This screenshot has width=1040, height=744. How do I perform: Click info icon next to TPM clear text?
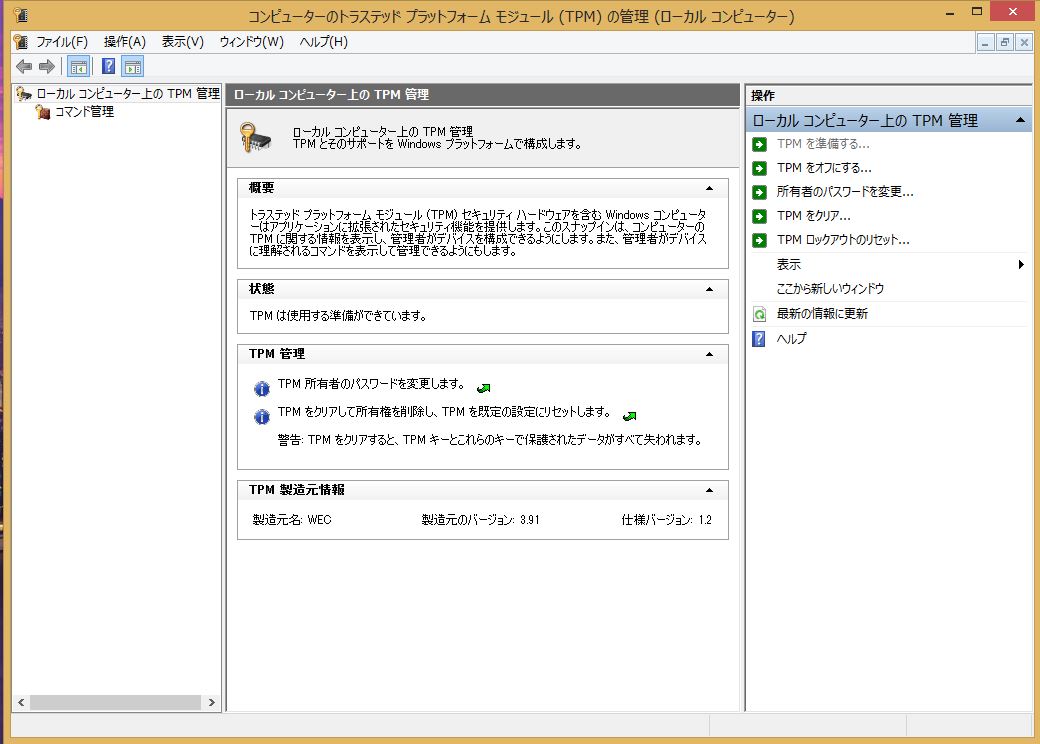(x=262, y=416)
